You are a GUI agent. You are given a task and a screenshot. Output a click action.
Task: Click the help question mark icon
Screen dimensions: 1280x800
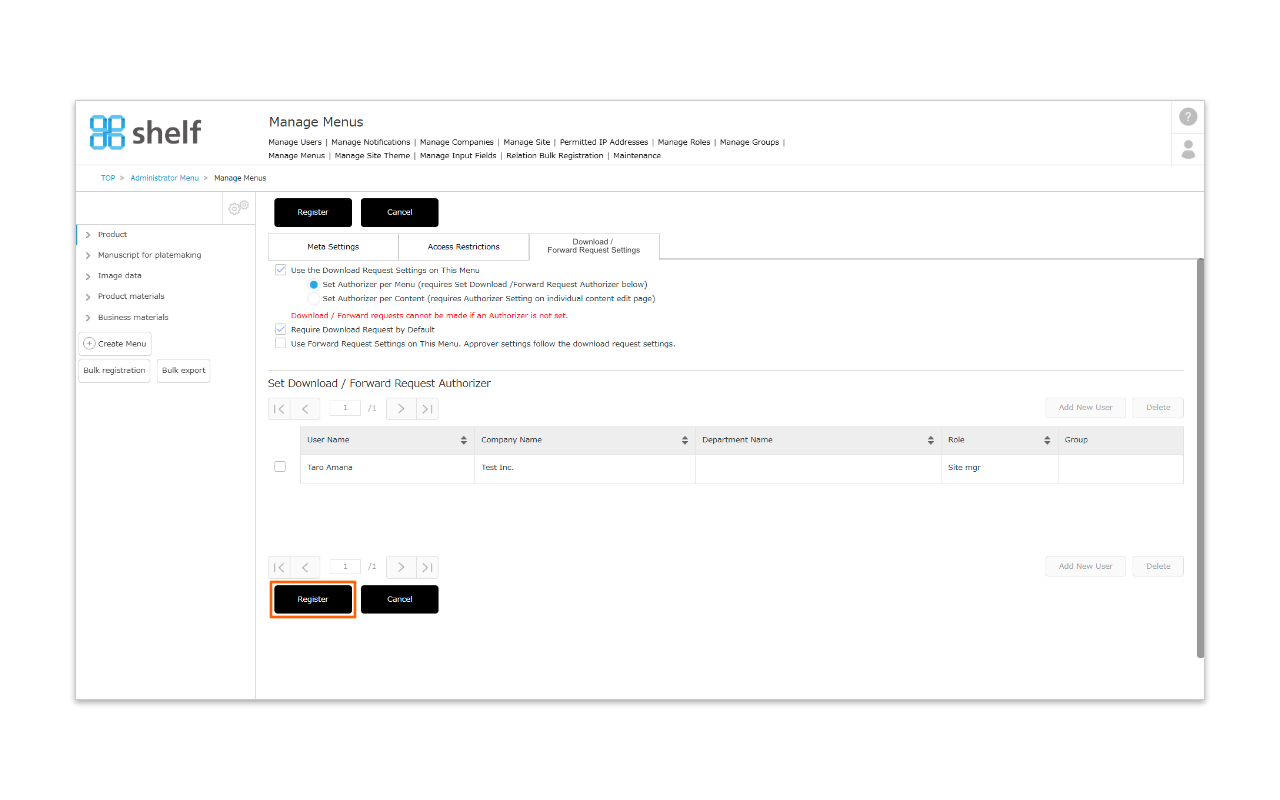click(x=1188, y=117)
